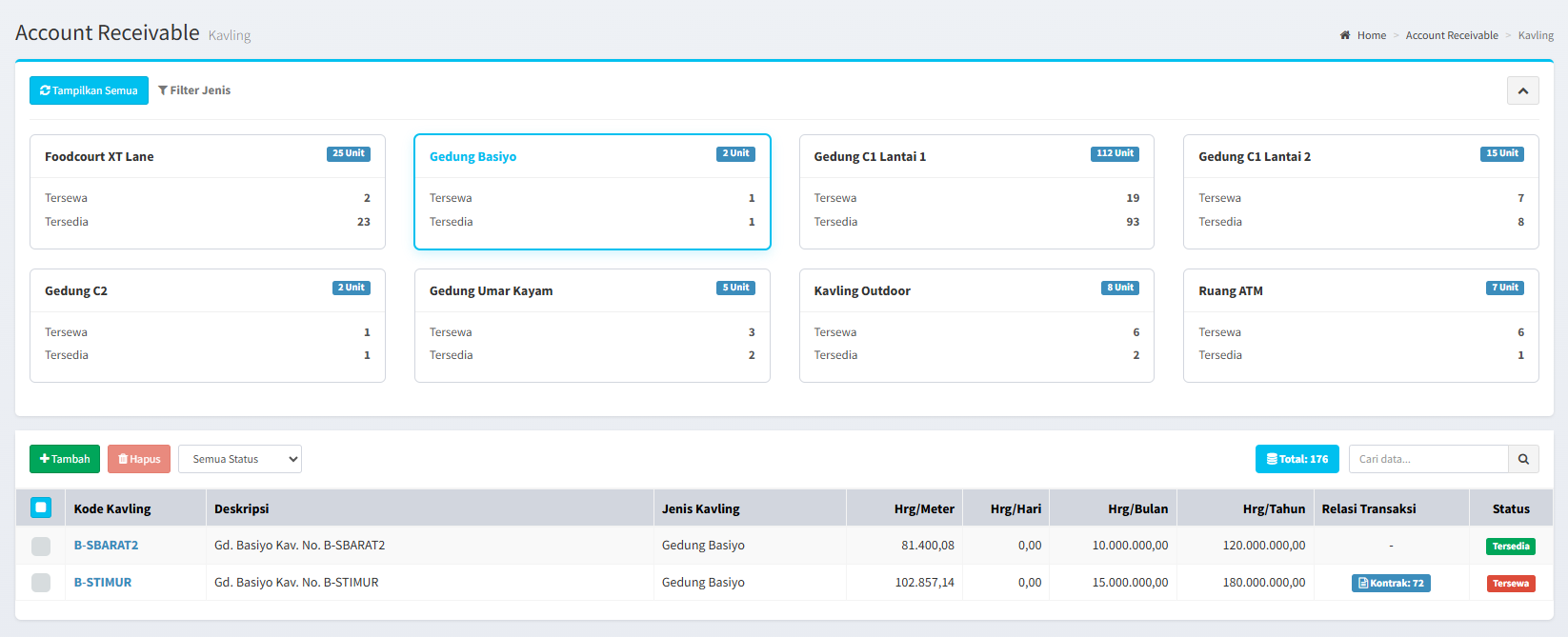The image size is (1568, 637).
Task: Open the B-STIMUR kavling link
Action: coord(103,583)
